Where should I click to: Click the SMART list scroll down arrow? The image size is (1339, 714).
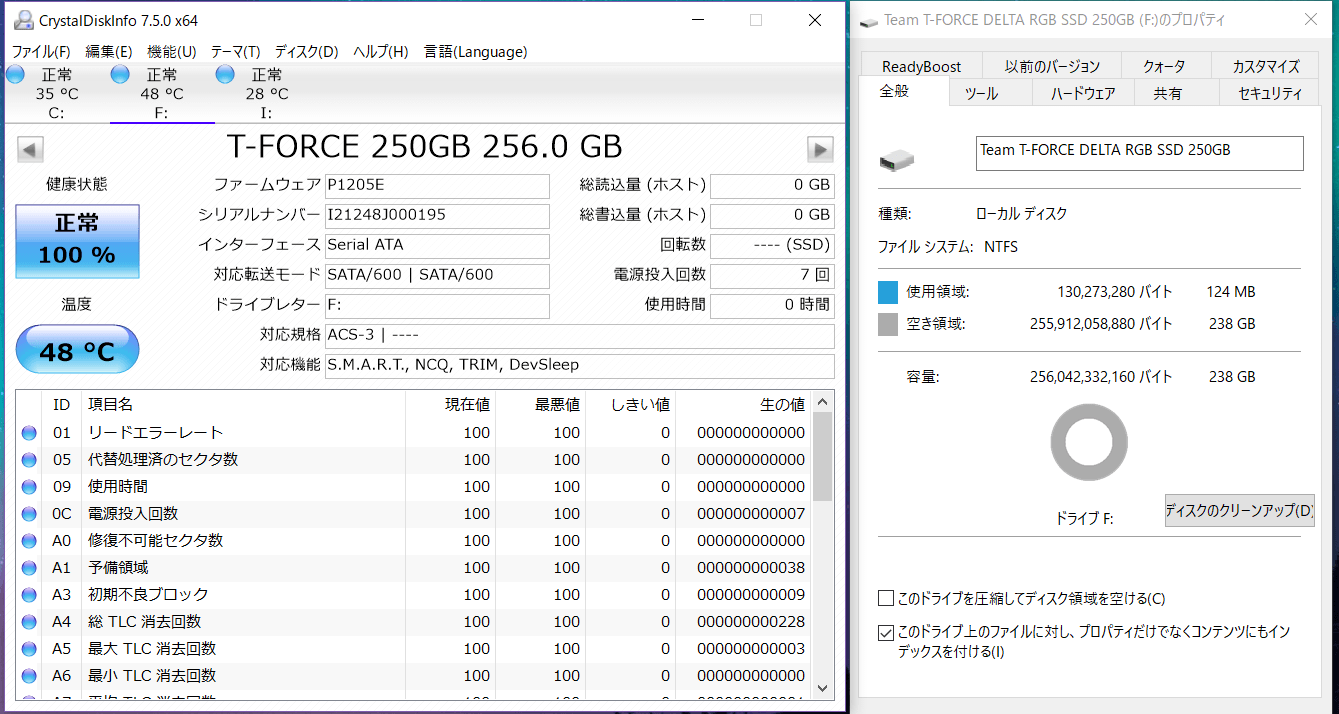coord(823,688)
